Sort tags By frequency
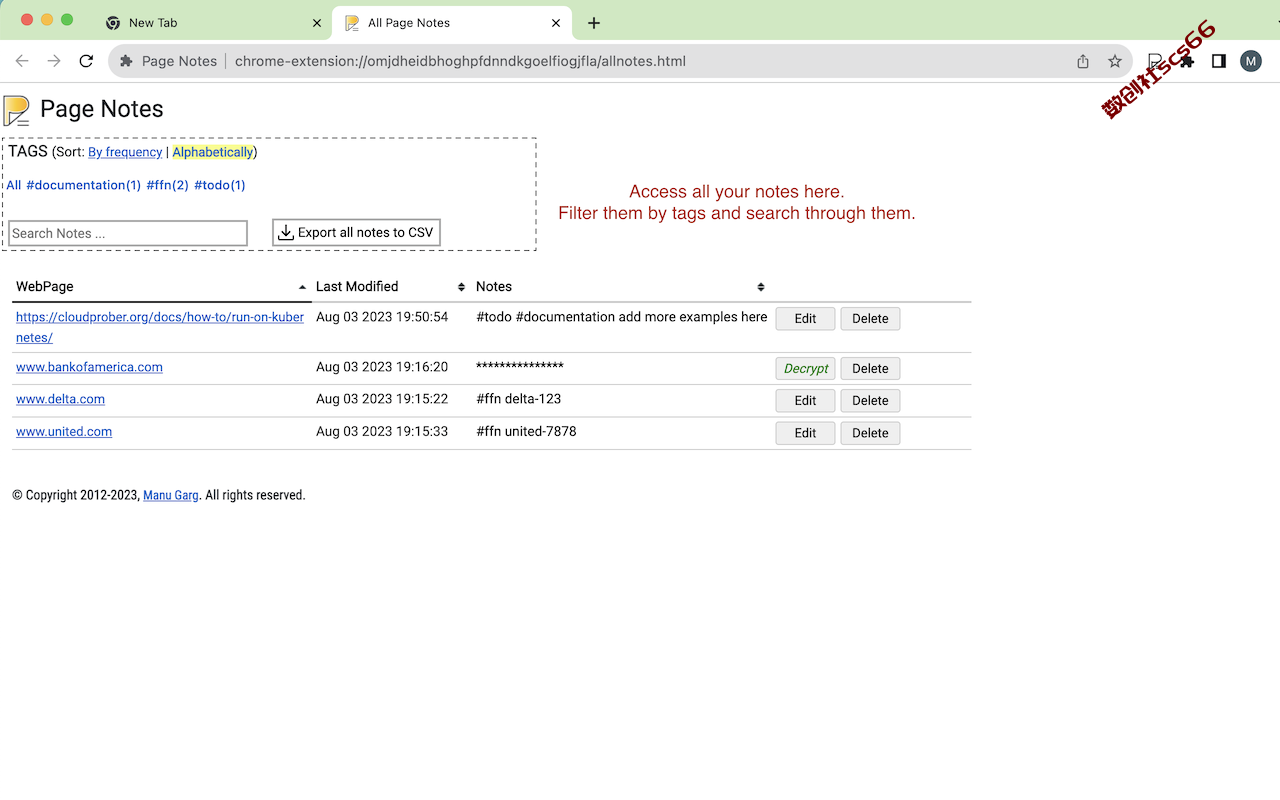This screenshot has height=800, width=1280. point(125,152)
